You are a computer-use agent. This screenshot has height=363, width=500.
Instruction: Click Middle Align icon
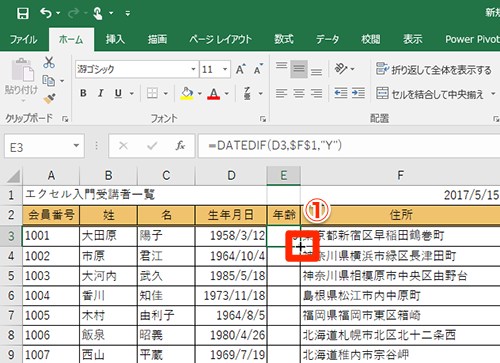click(x=299, y=69)
